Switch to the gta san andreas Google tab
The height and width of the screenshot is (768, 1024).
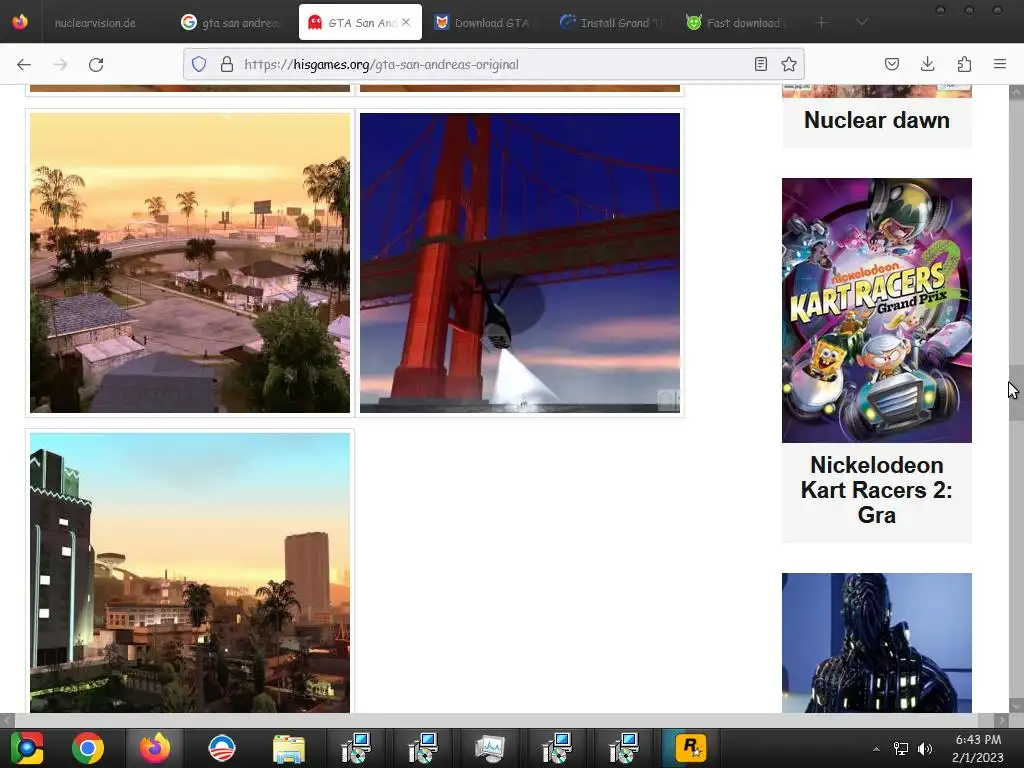point(230,23)
